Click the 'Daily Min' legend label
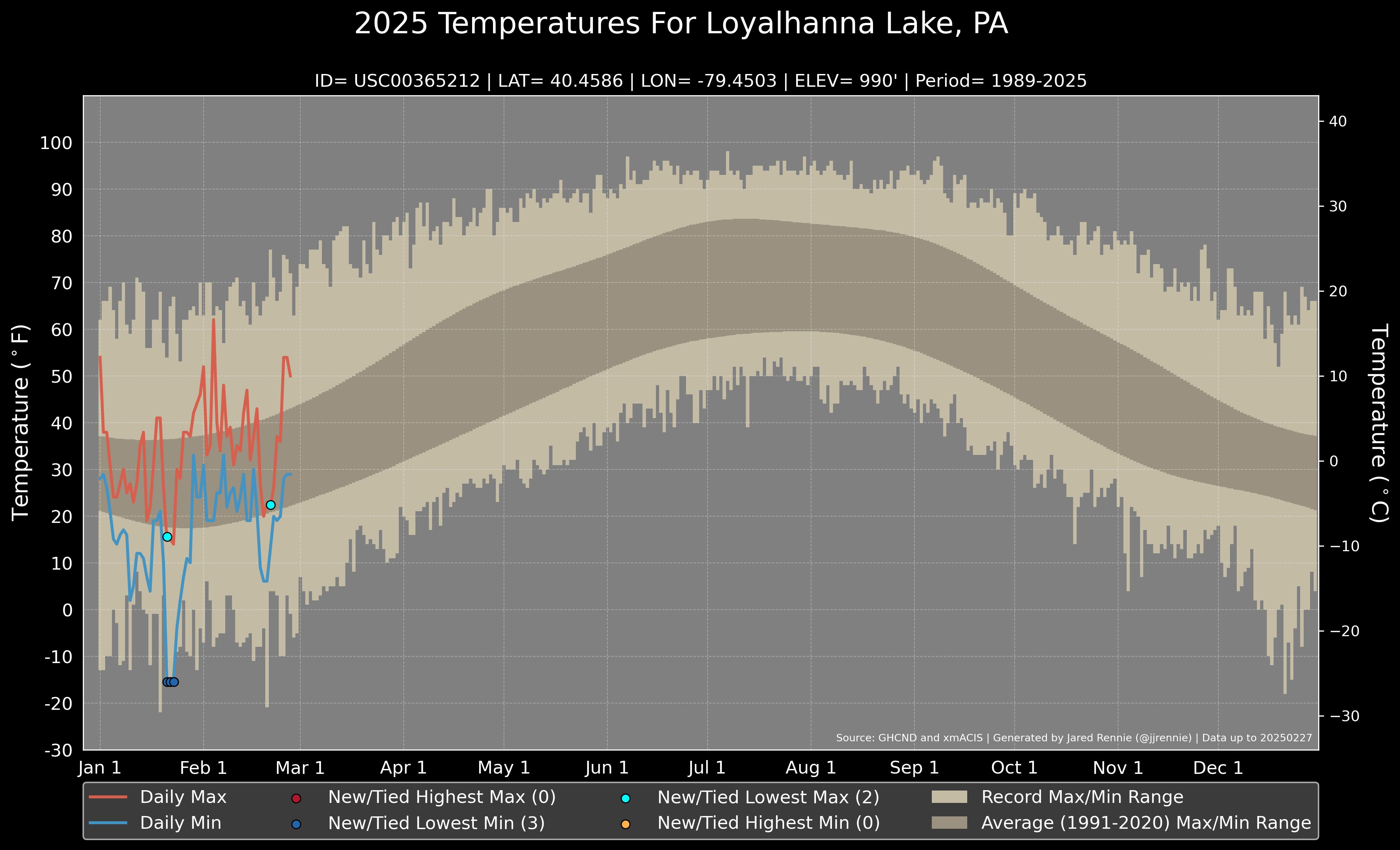The height and width of the screenshot is (850, 1400). click(181, 823)
